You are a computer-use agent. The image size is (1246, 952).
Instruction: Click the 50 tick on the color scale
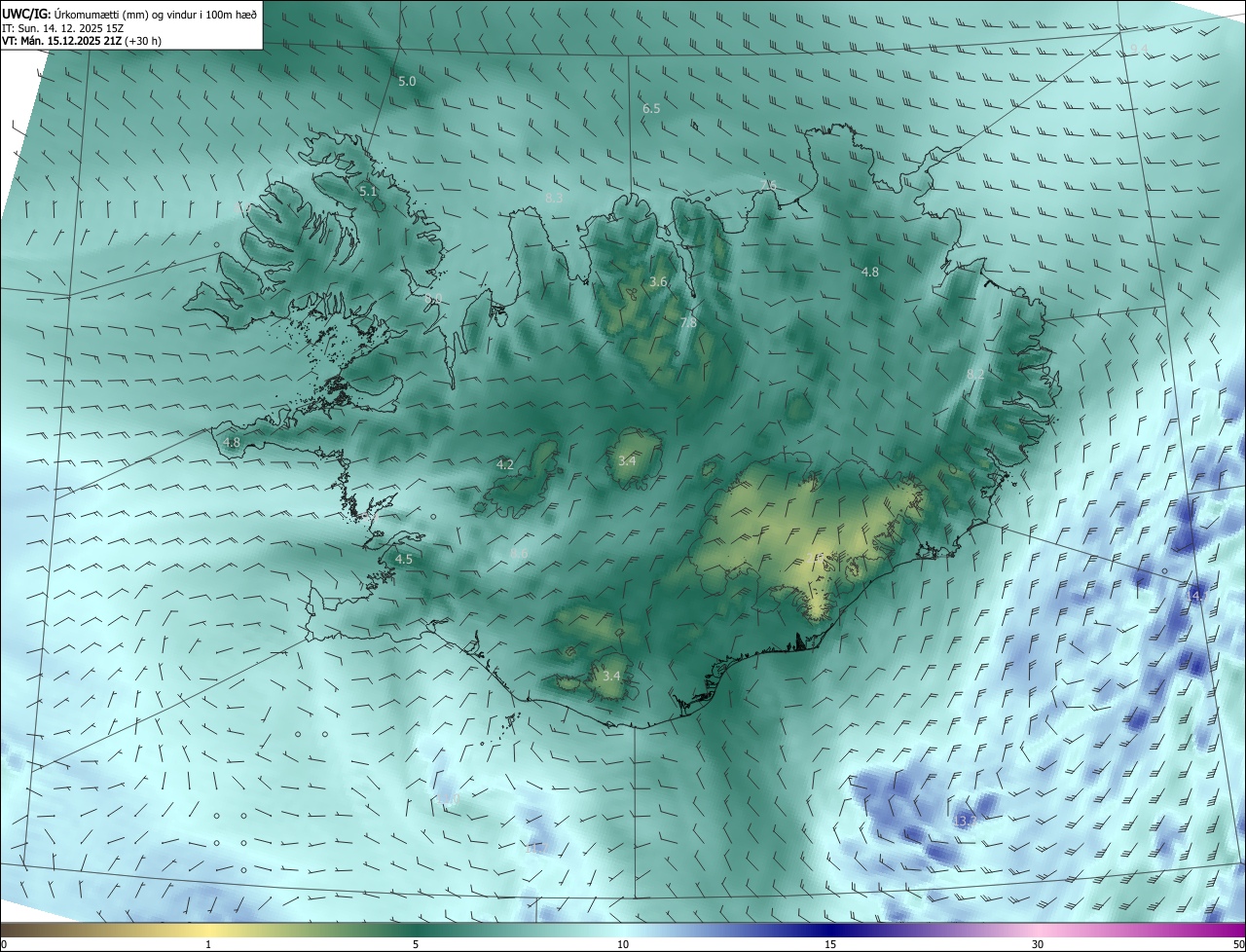pyautogui.click(x=1238, y=944)
